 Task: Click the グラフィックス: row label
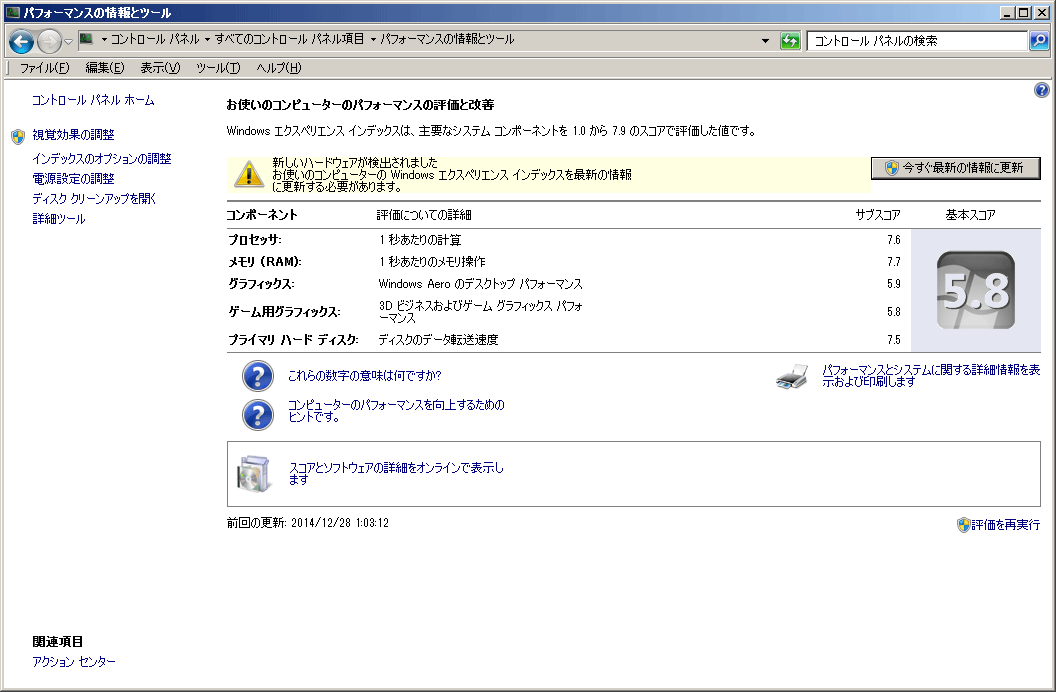(261, 285)
